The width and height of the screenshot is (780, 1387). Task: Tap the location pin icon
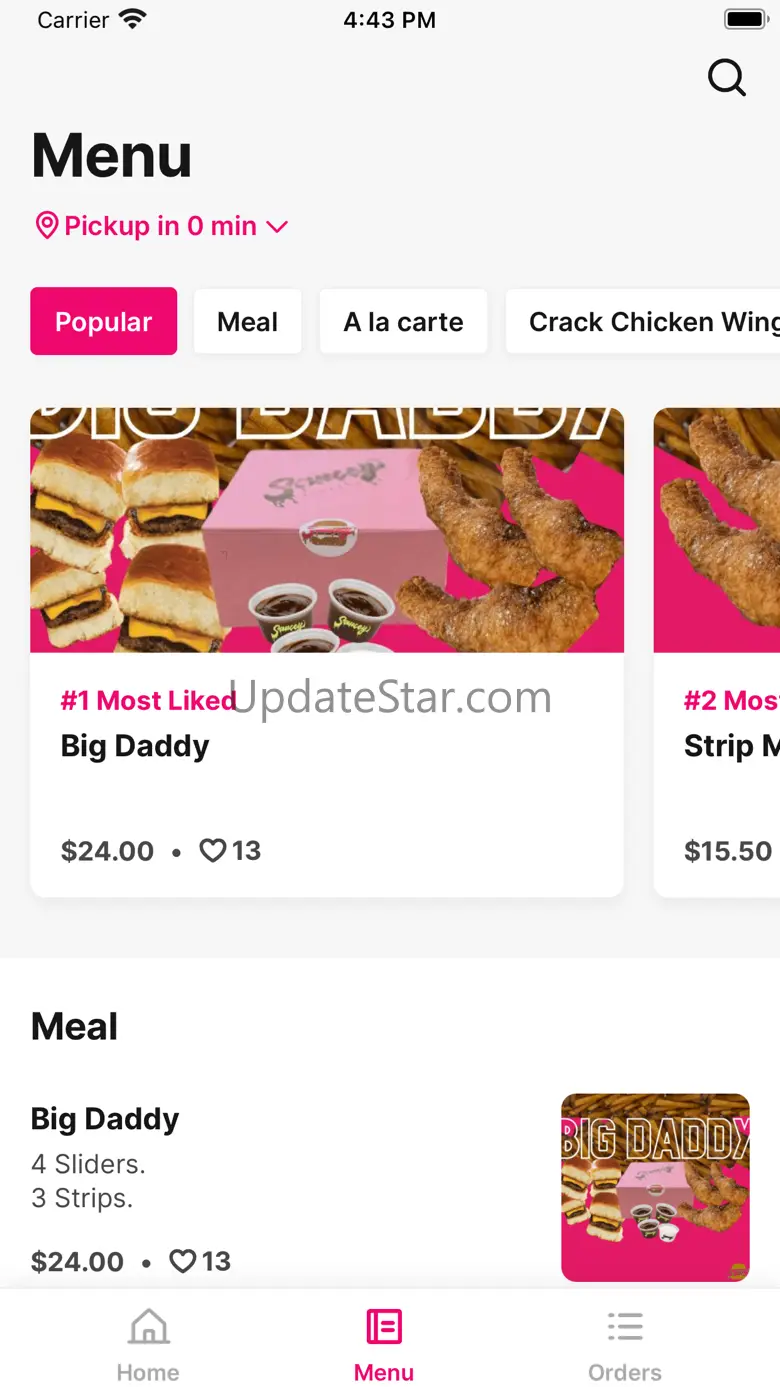[46, 226]
